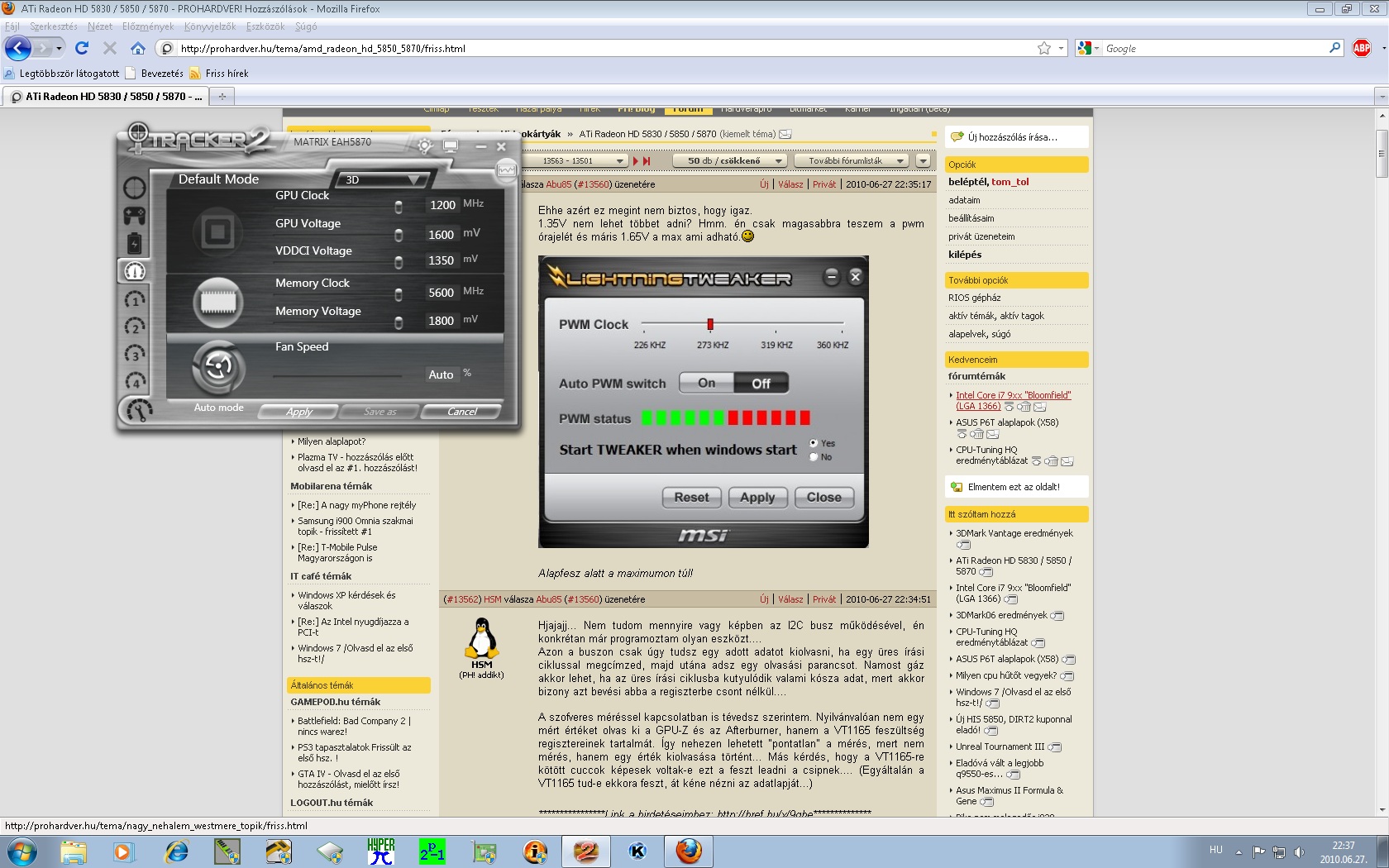Show hidden system tray icons arrow

coord(1239,851)
